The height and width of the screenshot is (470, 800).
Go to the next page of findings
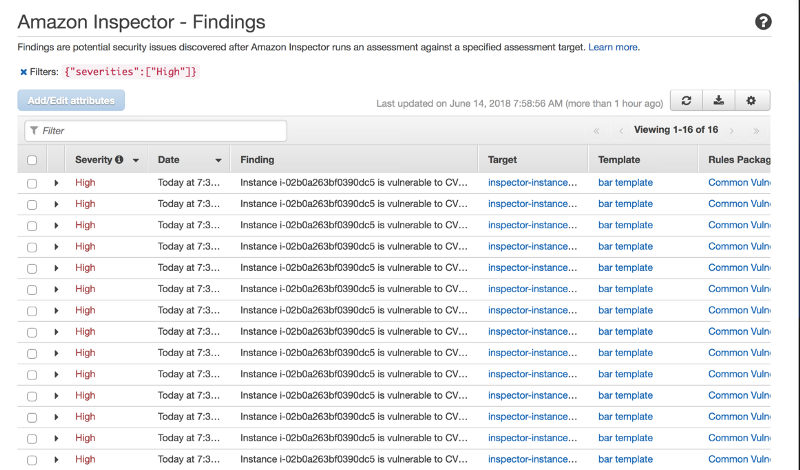[732, 131]
